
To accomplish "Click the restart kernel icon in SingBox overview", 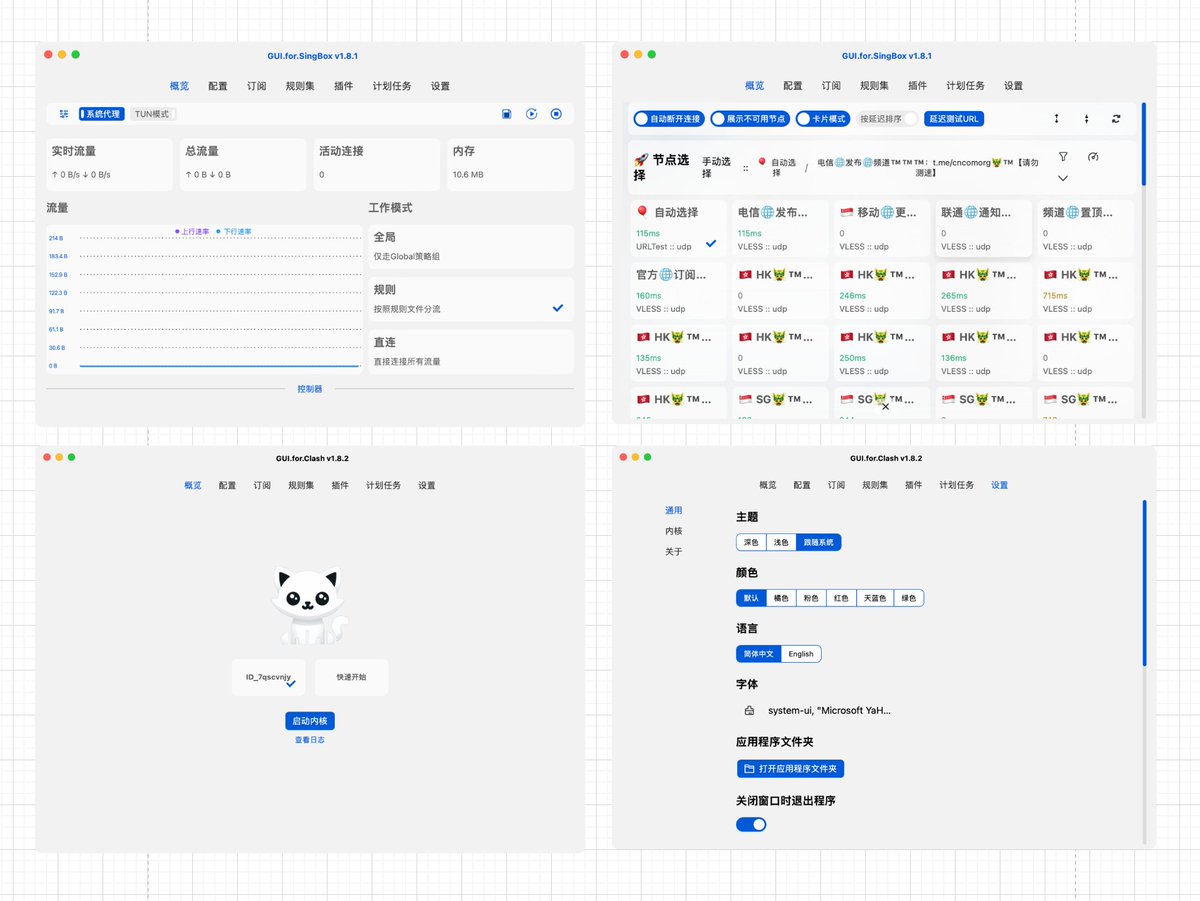I will pyautogui.click(x=532, y=114).
